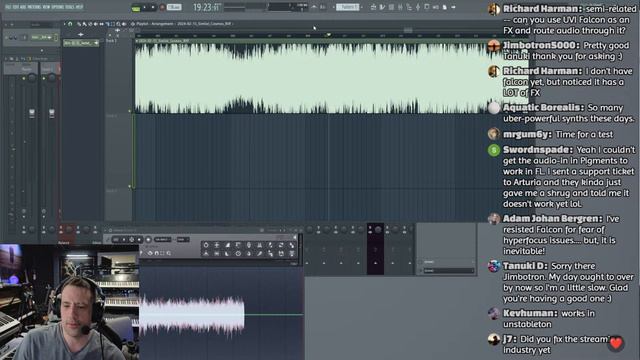Click the waveform in the Edison editor
Screen dimensions: 640x360
tap(192, 314)
